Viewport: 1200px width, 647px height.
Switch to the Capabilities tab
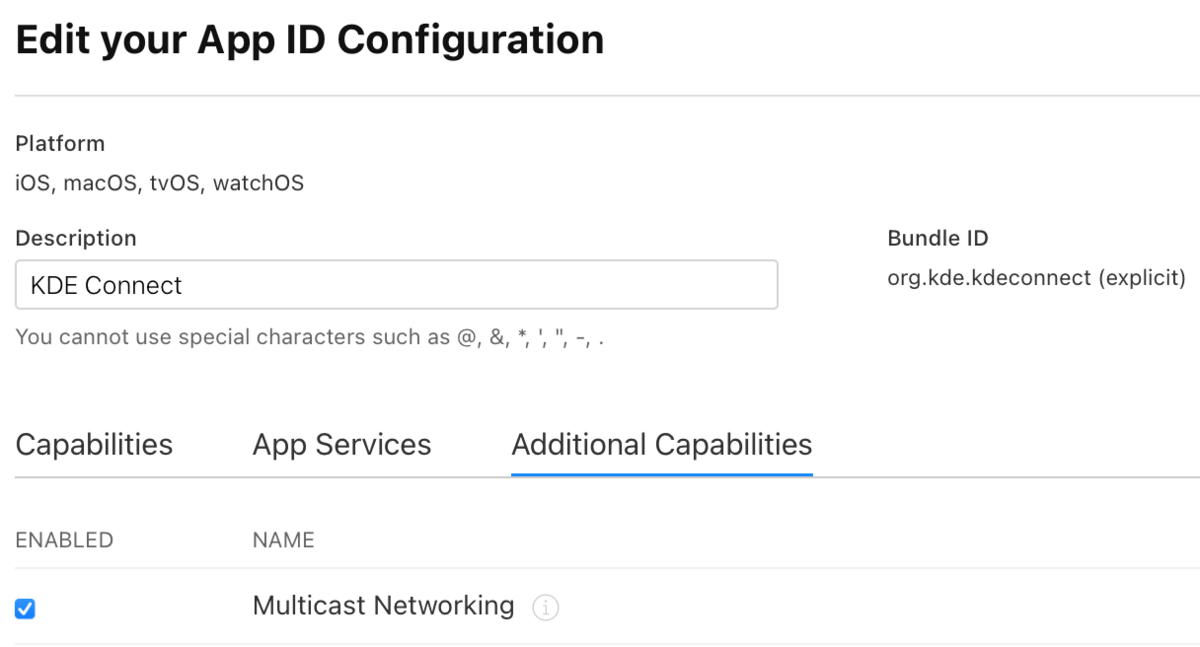pos(94,445)
